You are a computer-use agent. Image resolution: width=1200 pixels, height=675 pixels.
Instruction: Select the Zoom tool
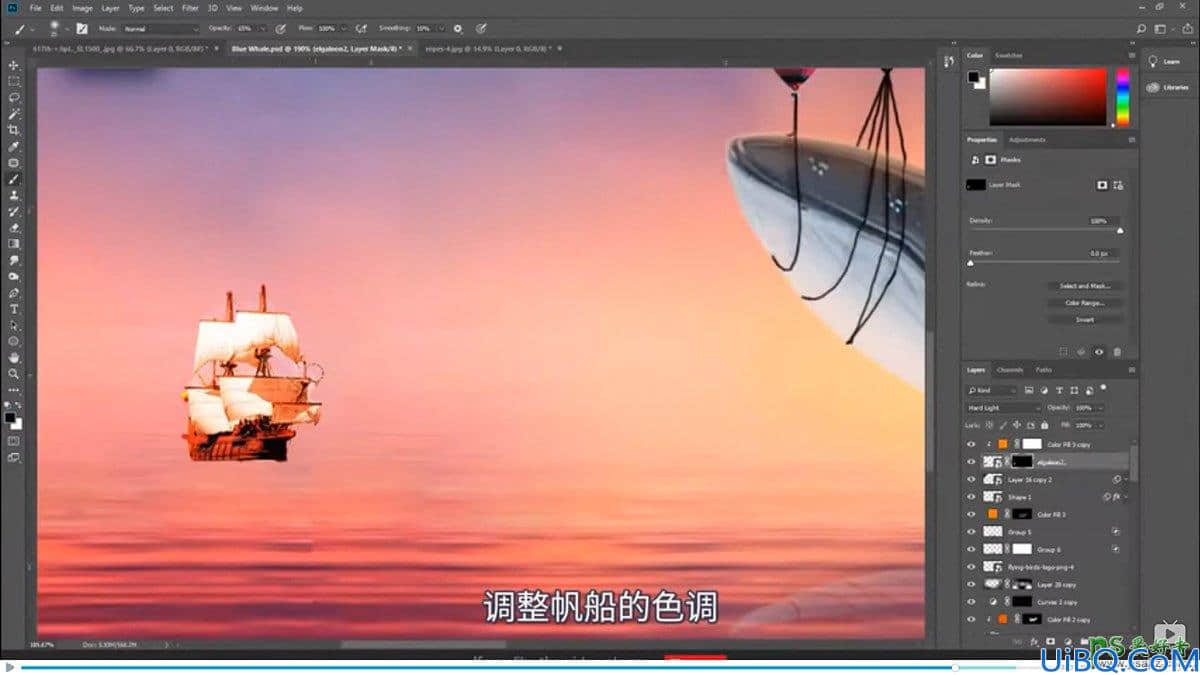point(14,373)
